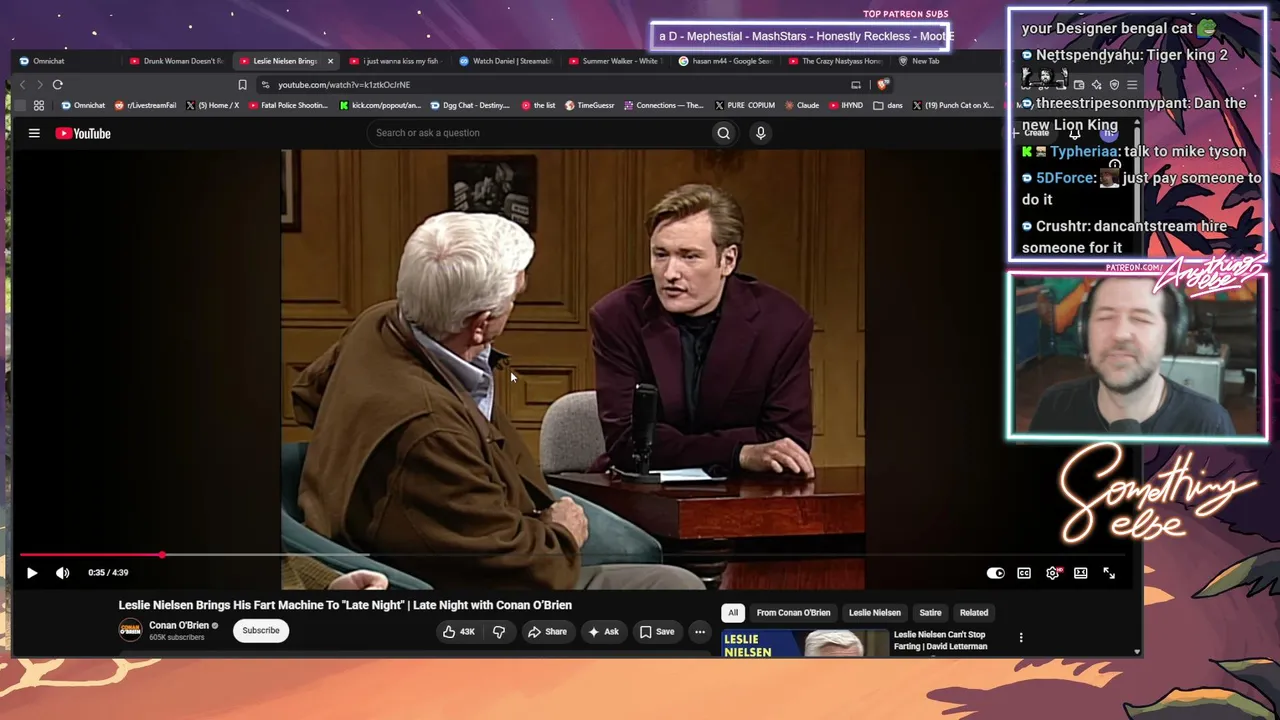Click the YouTube search magnifier button

click(723, 133)
